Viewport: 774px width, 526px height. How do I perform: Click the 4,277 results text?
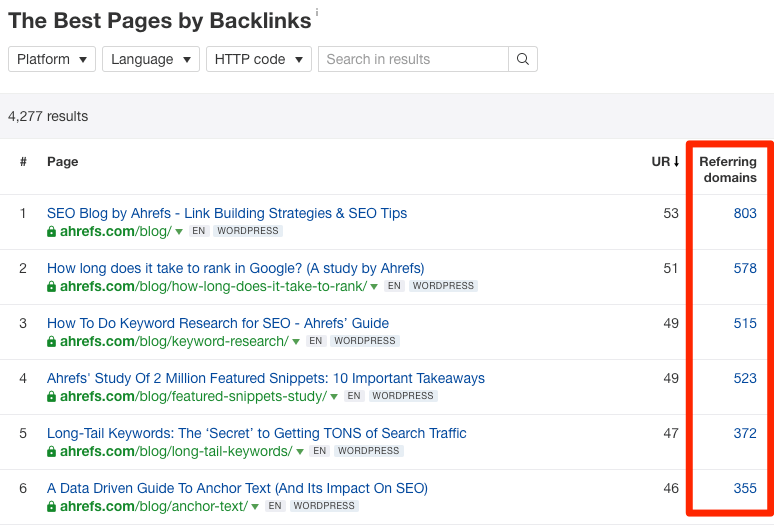tap(48, 116)
